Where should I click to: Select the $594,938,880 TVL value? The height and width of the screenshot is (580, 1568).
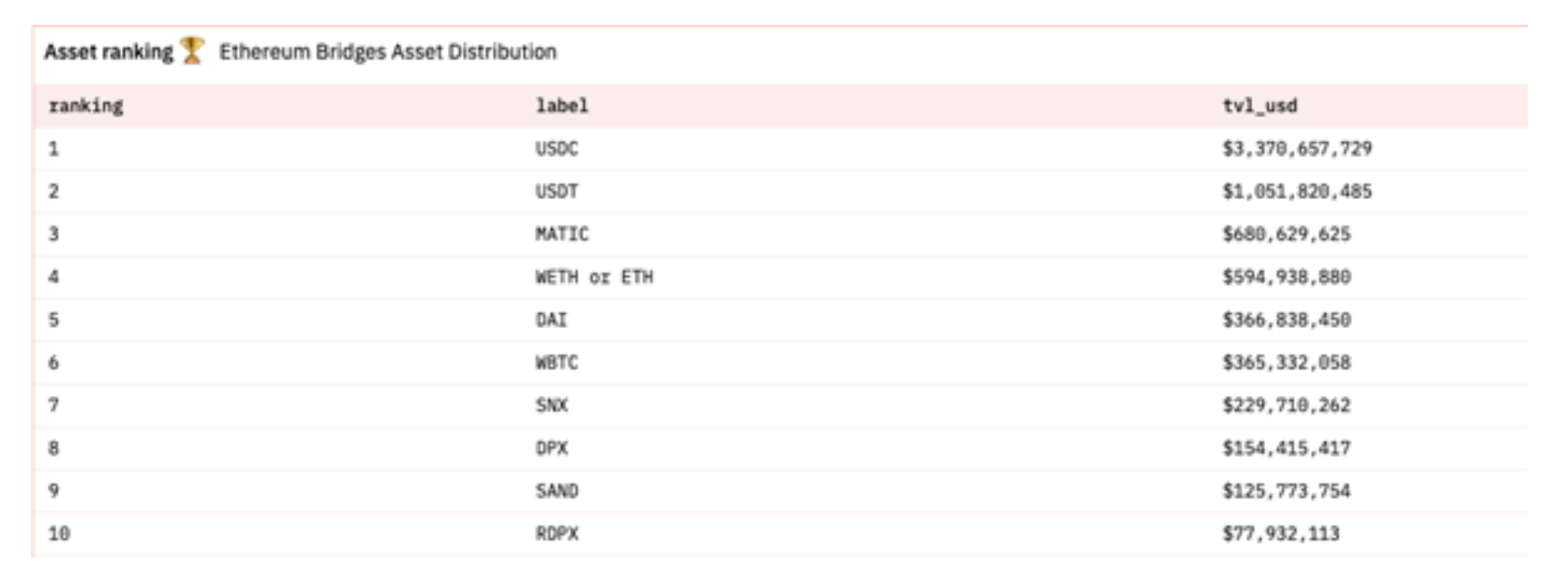tap(1286, 277)
